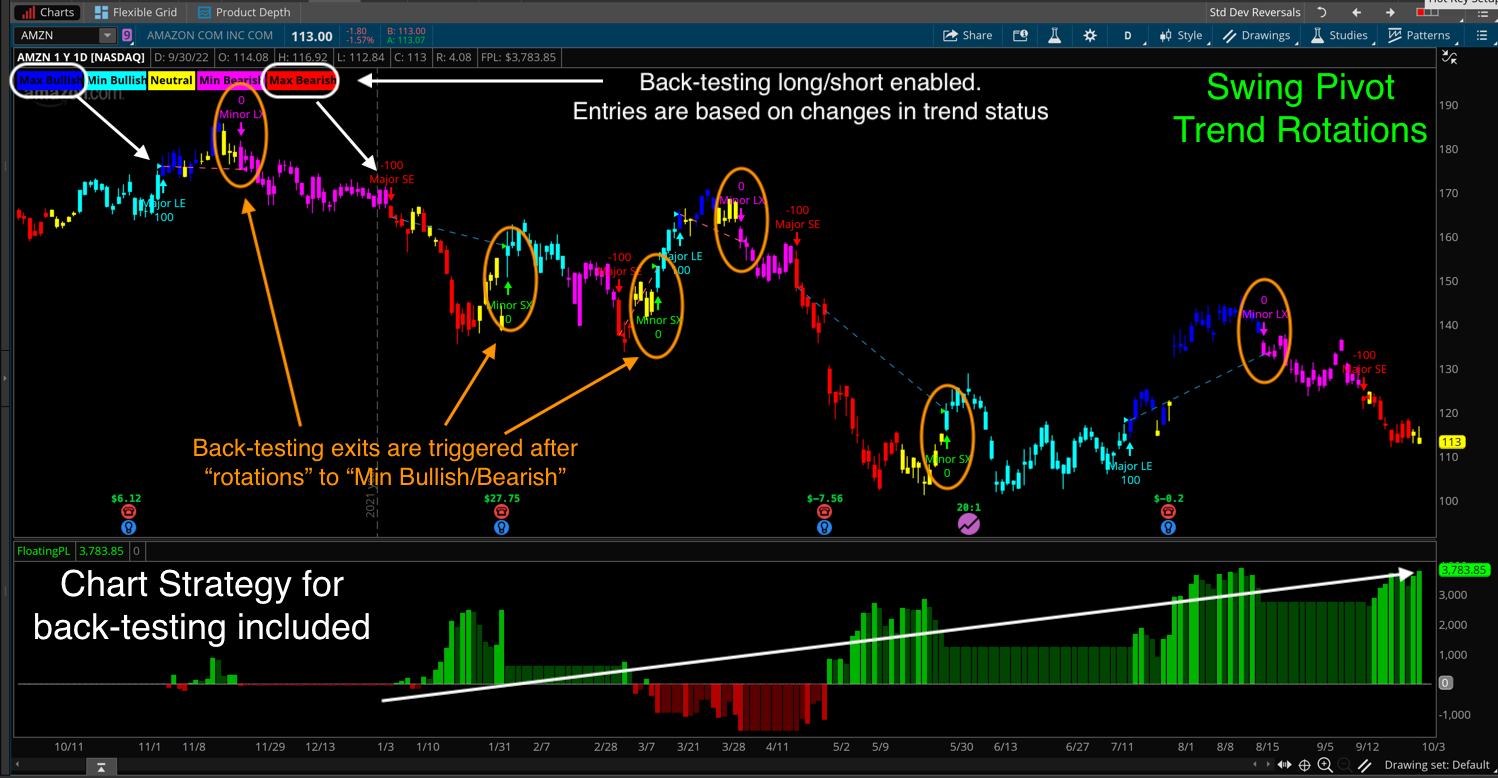Click the Max Bearish red label
This screenshot has width=1498, height=778.
[x=302, y=80]
